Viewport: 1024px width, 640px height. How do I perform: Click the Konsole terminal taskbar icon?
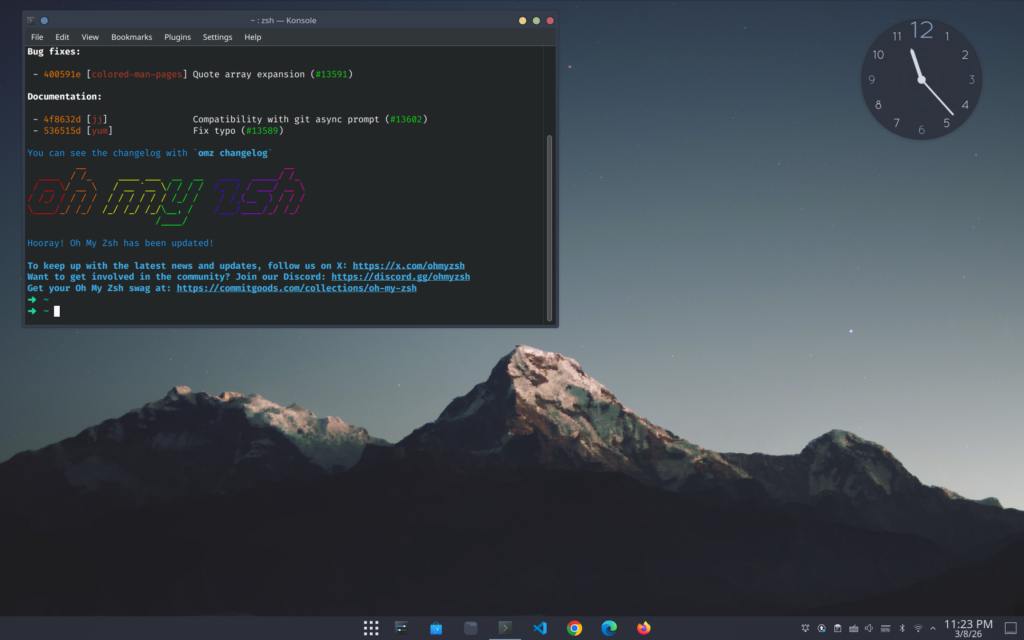pos(506,628)
